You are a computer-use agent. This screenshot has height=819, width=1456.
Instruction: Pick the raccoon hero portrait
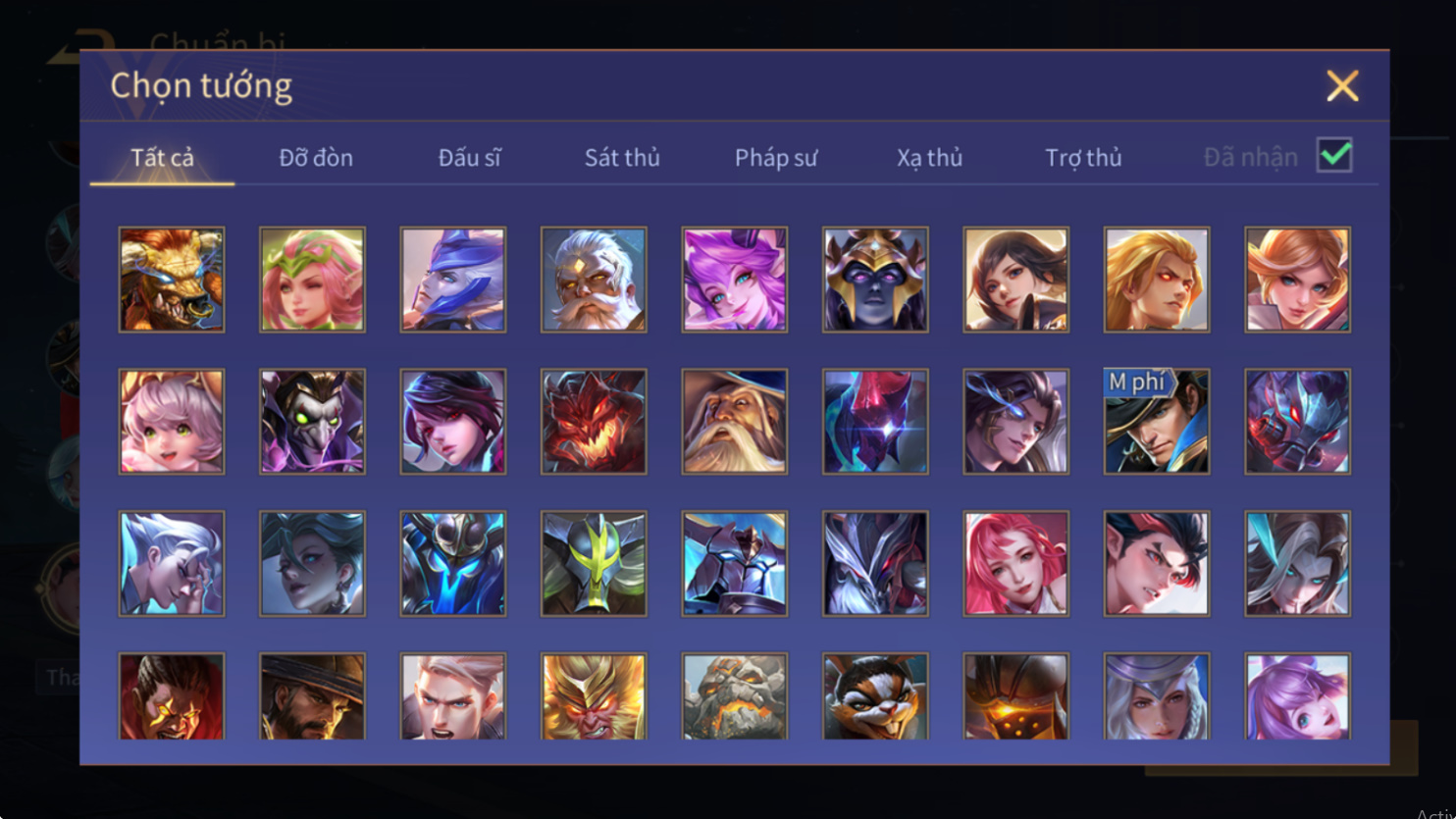(875, 696)
